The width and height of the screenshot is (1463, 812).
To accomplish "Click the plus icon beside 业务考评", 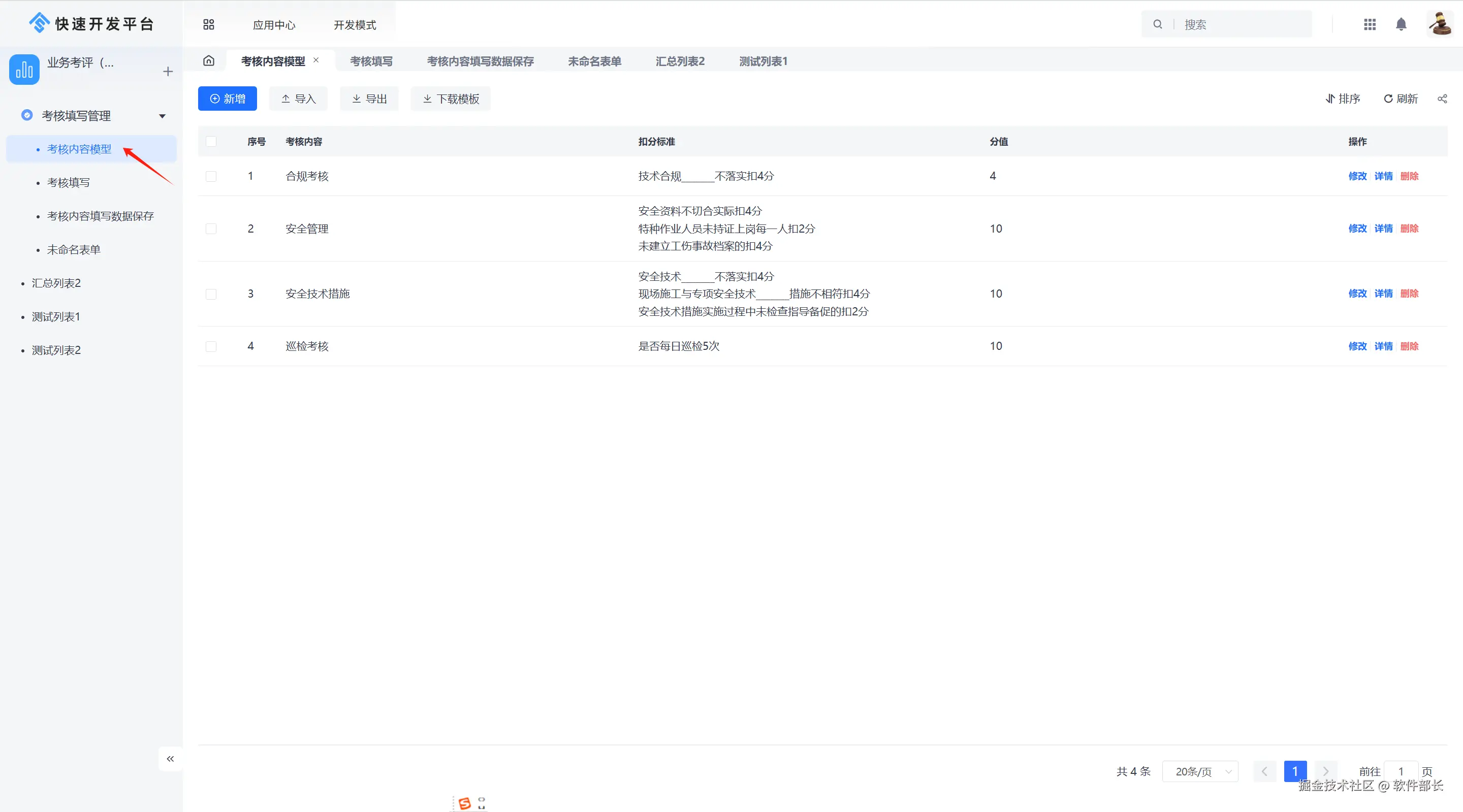I will (168, 72).
